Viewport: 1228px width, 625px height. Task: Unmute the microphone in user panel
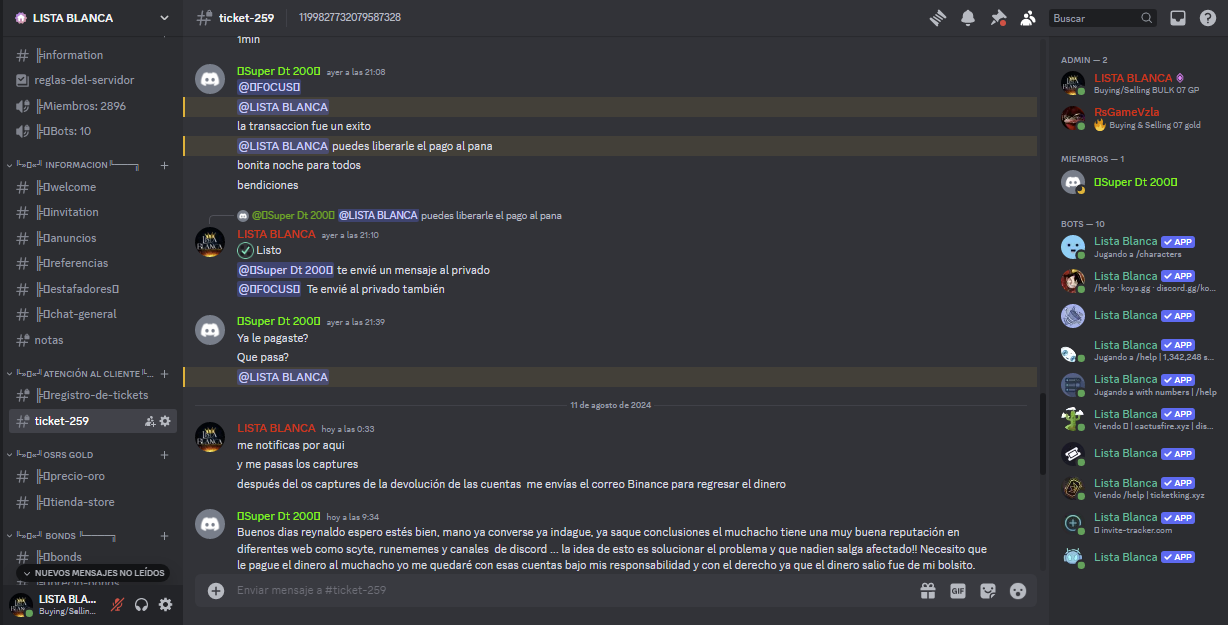(x=118, y=604)
